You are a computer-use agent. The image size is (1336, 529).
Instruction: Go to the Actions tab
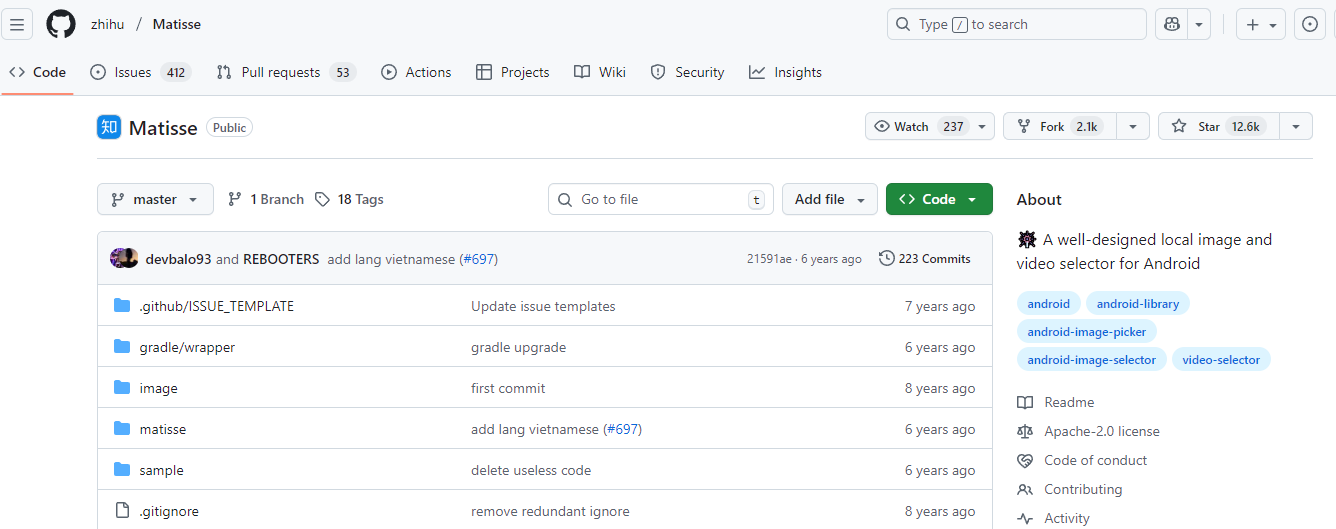pos(416,72)
